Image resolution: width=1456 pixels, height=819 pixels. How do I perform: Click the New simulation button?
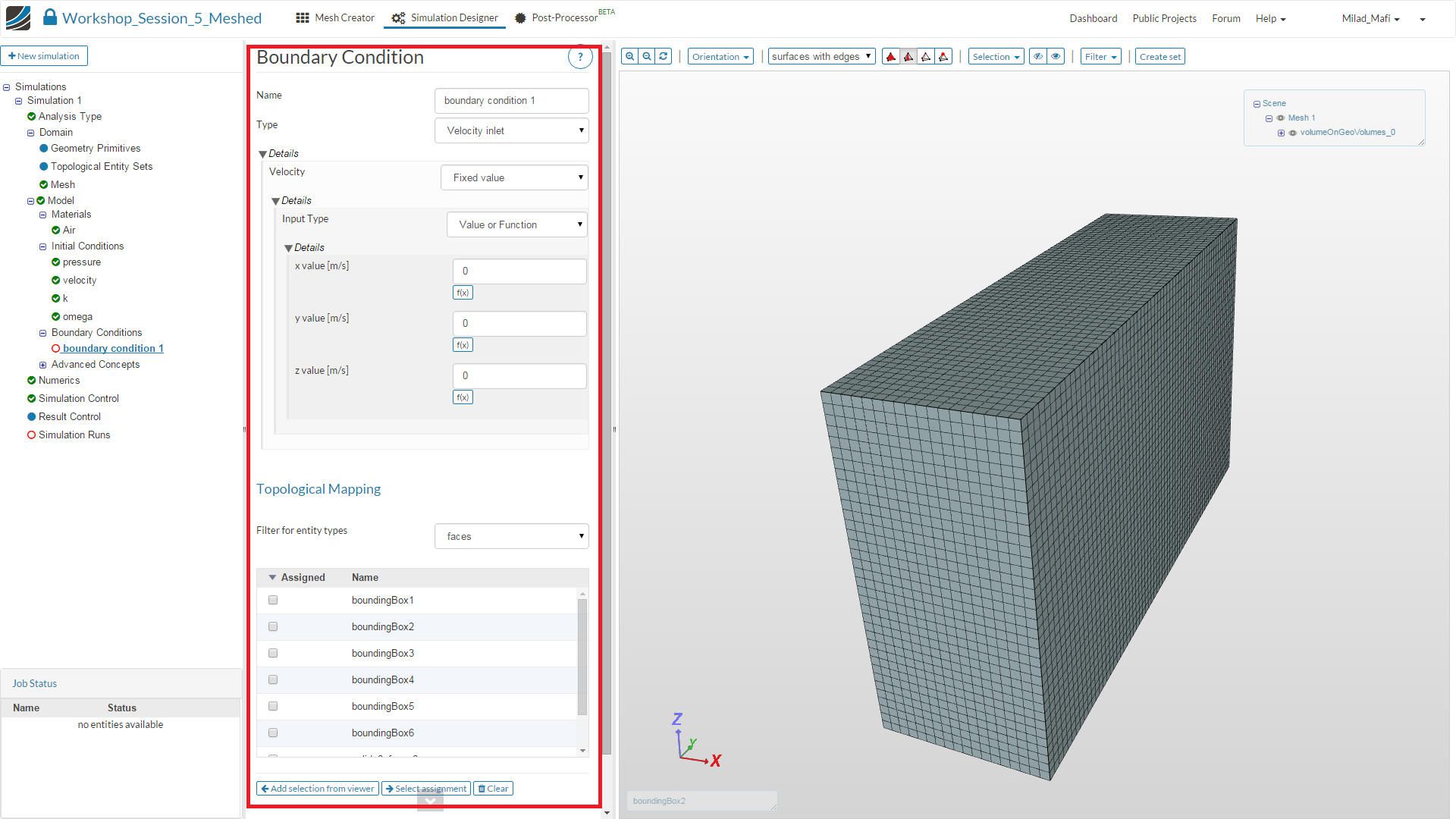coord(44,56)
